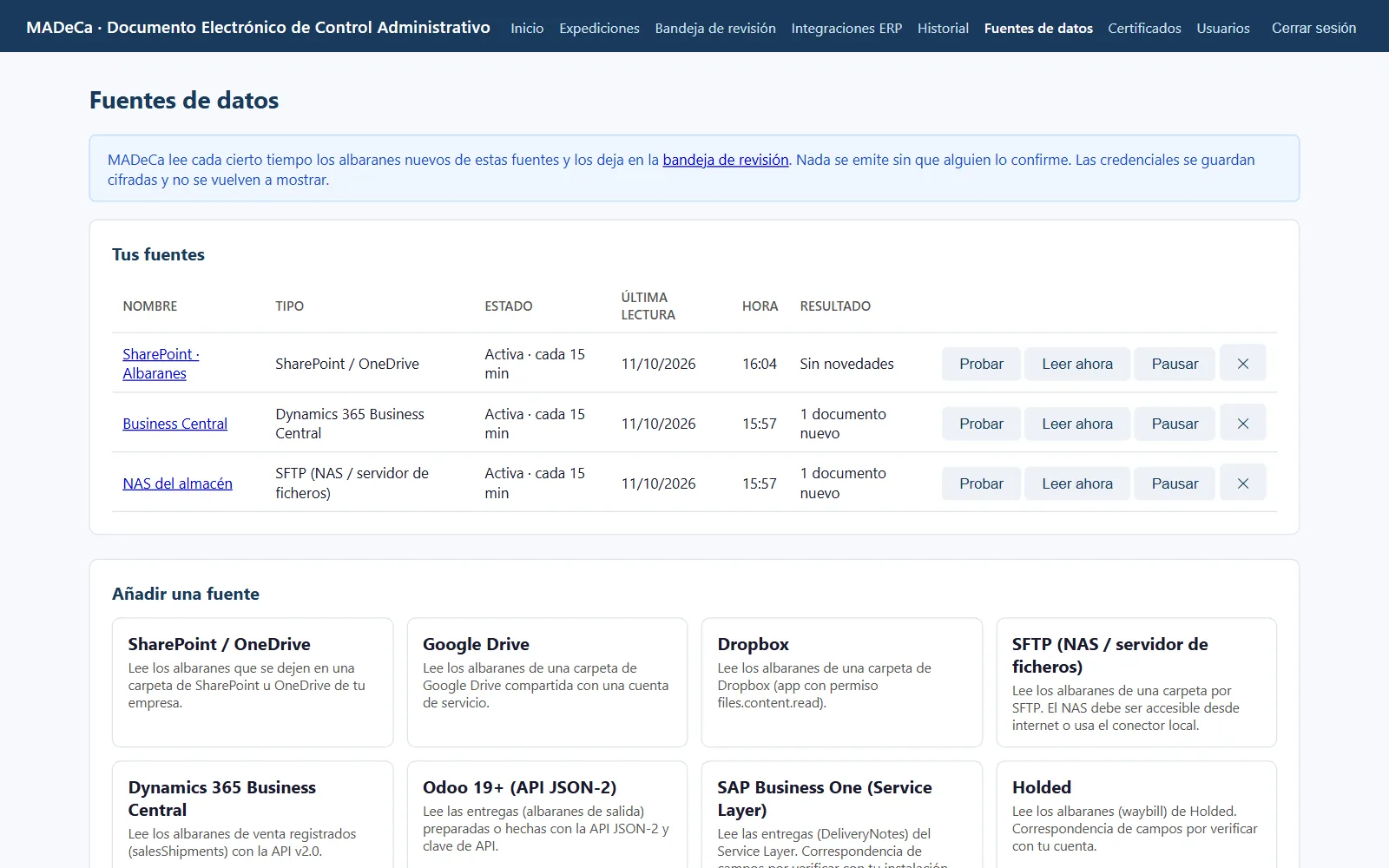Viewport: 1389px width, 868px height.
Task: Open Bandeja de revisión in the navbar
Action: [715, 28]
